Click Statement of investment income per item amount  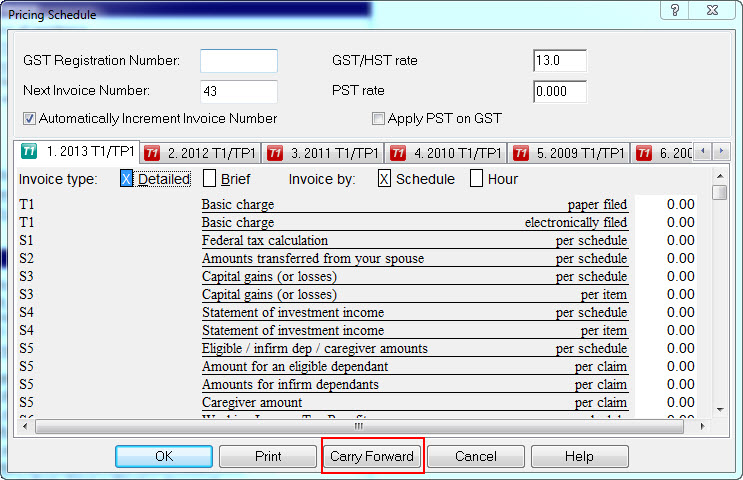pos(666,330)
